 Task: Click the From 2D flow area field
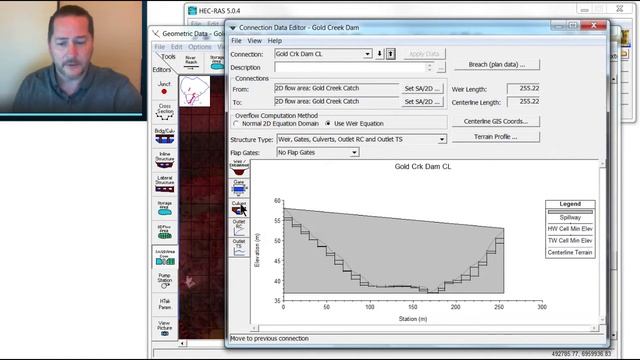[x=336, y=88]
